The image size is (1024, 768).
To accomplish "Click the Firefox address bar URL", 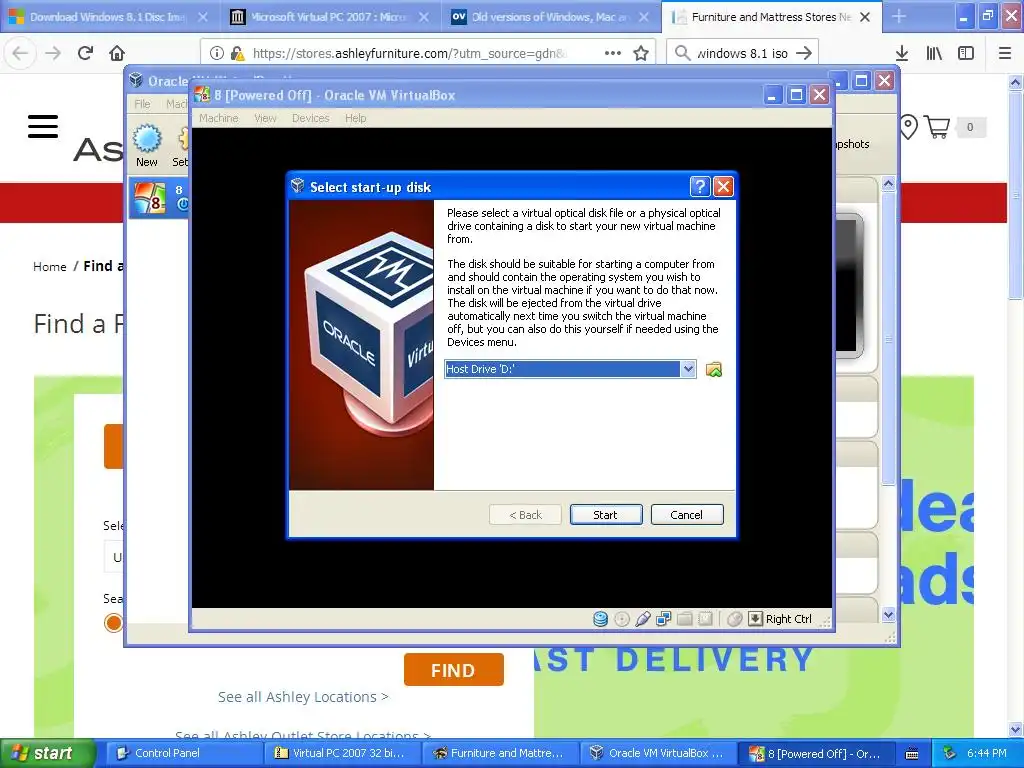I will tap(409, 54).
